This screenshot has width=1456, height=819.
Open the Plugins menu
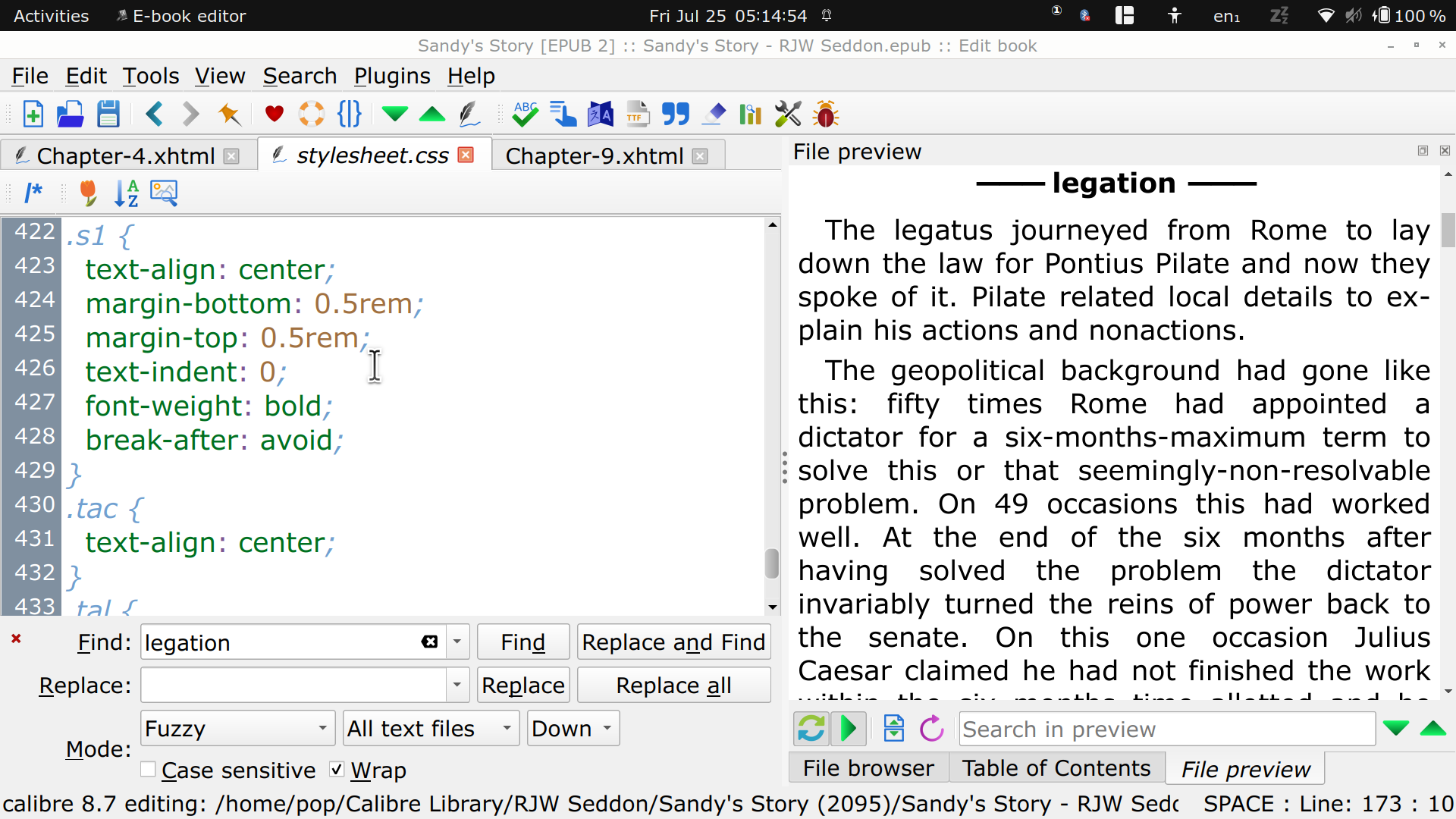(x=391, y=76)
